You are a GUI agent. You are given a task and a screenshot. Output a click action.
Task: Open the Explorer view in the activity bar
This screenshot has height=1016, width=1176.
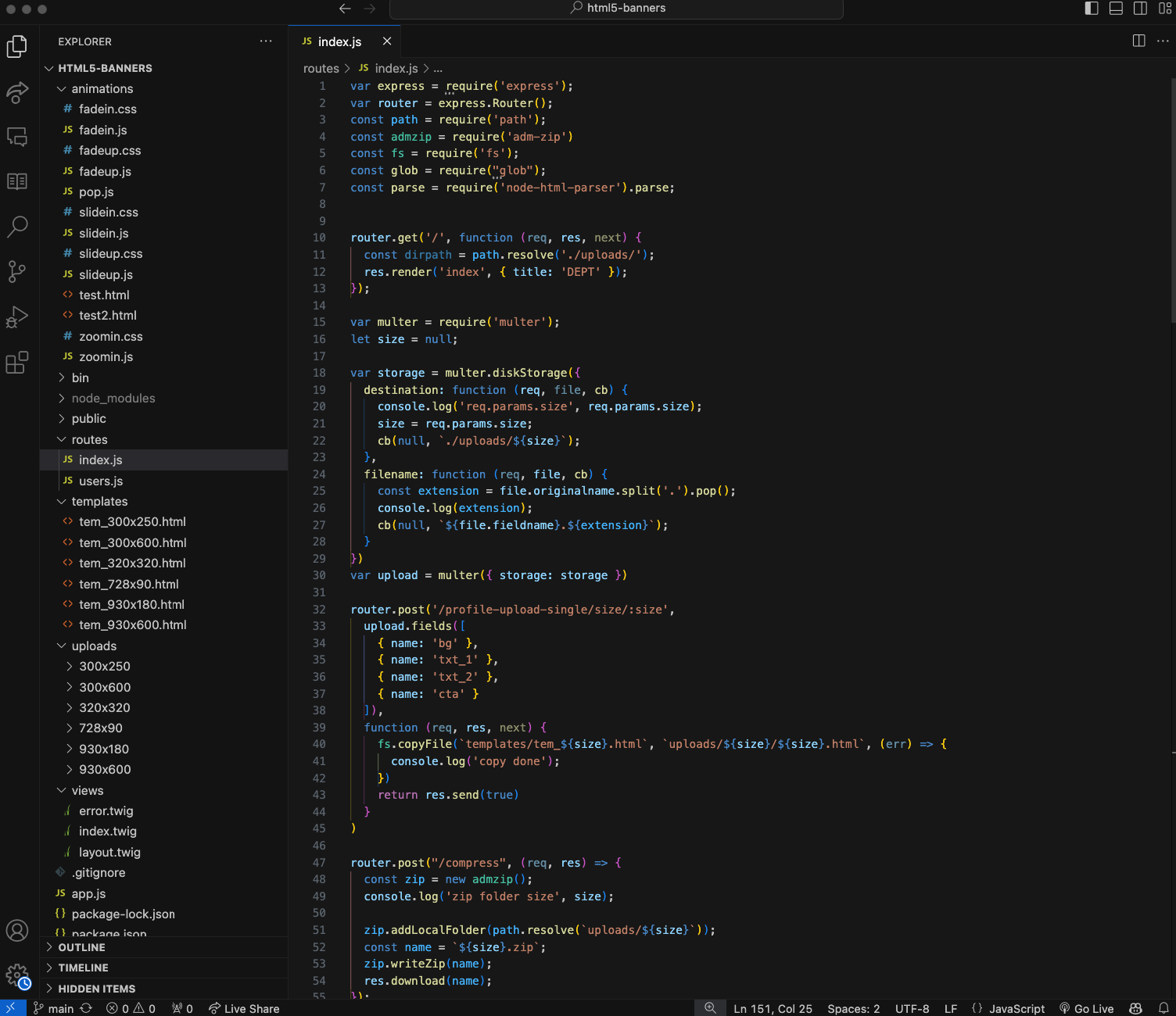pyautogui.click(x=17, y=47)
